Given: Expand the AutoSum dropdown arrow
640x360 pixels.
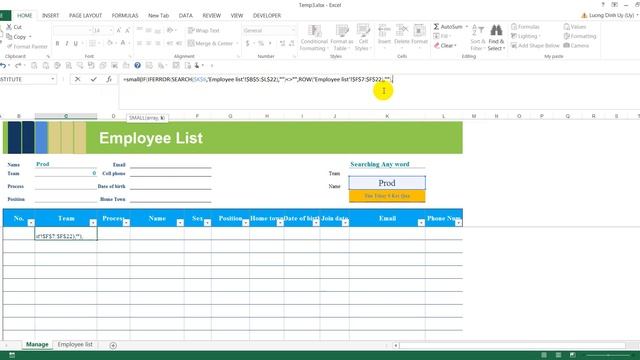Looking at the screenshot, I should [467, 27].
